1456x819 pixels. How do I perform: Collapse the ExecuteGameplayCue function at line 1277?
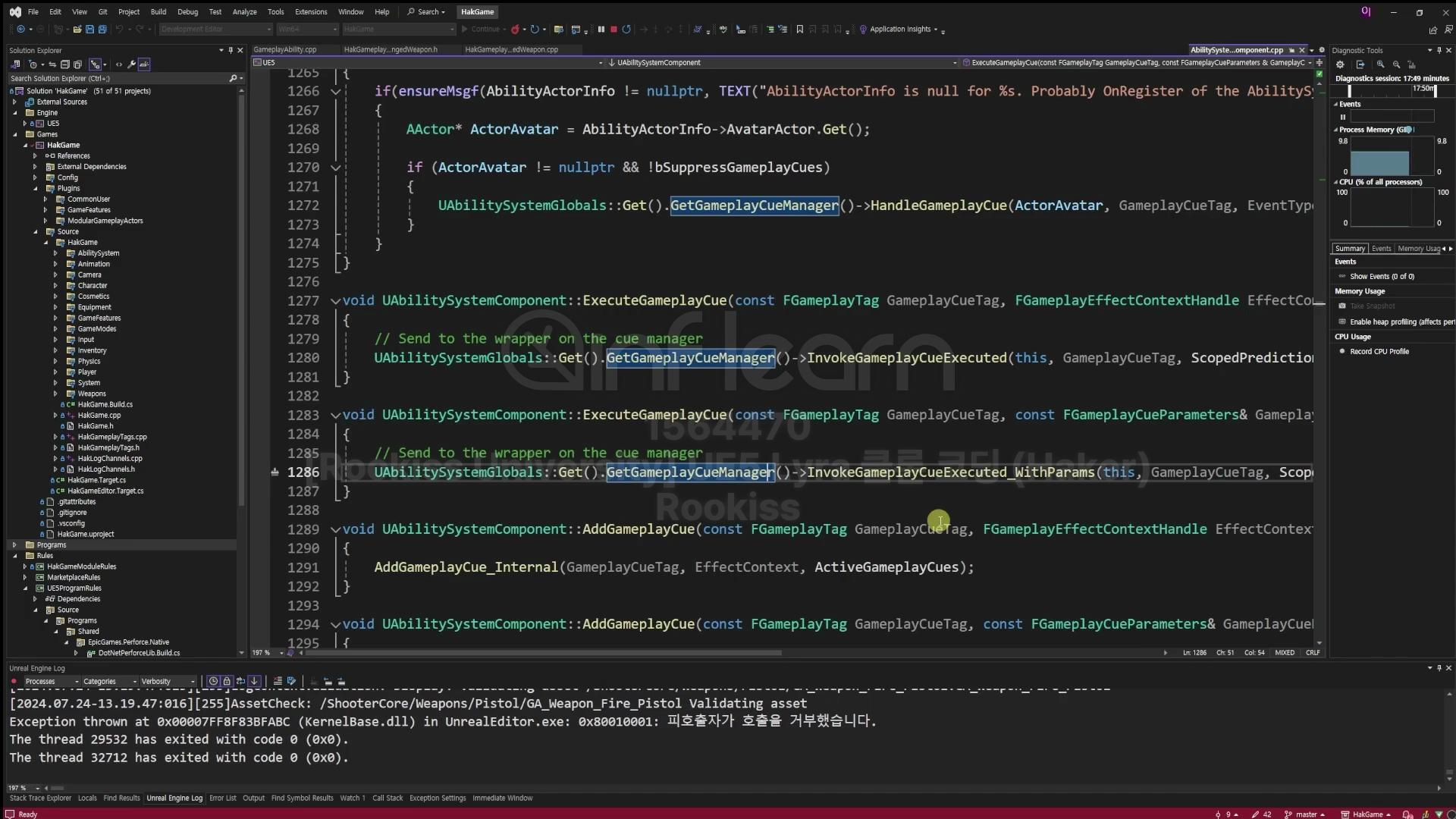pos(335,301)
